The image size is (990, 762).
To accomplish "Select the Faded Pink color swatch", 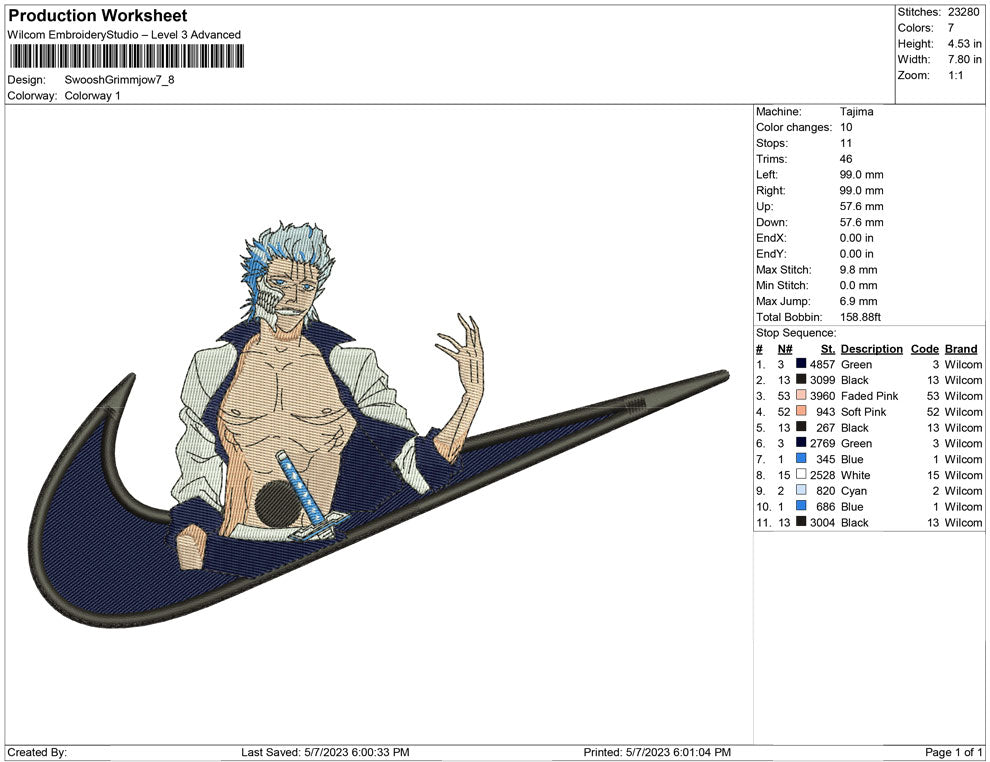I will (801, 395).
